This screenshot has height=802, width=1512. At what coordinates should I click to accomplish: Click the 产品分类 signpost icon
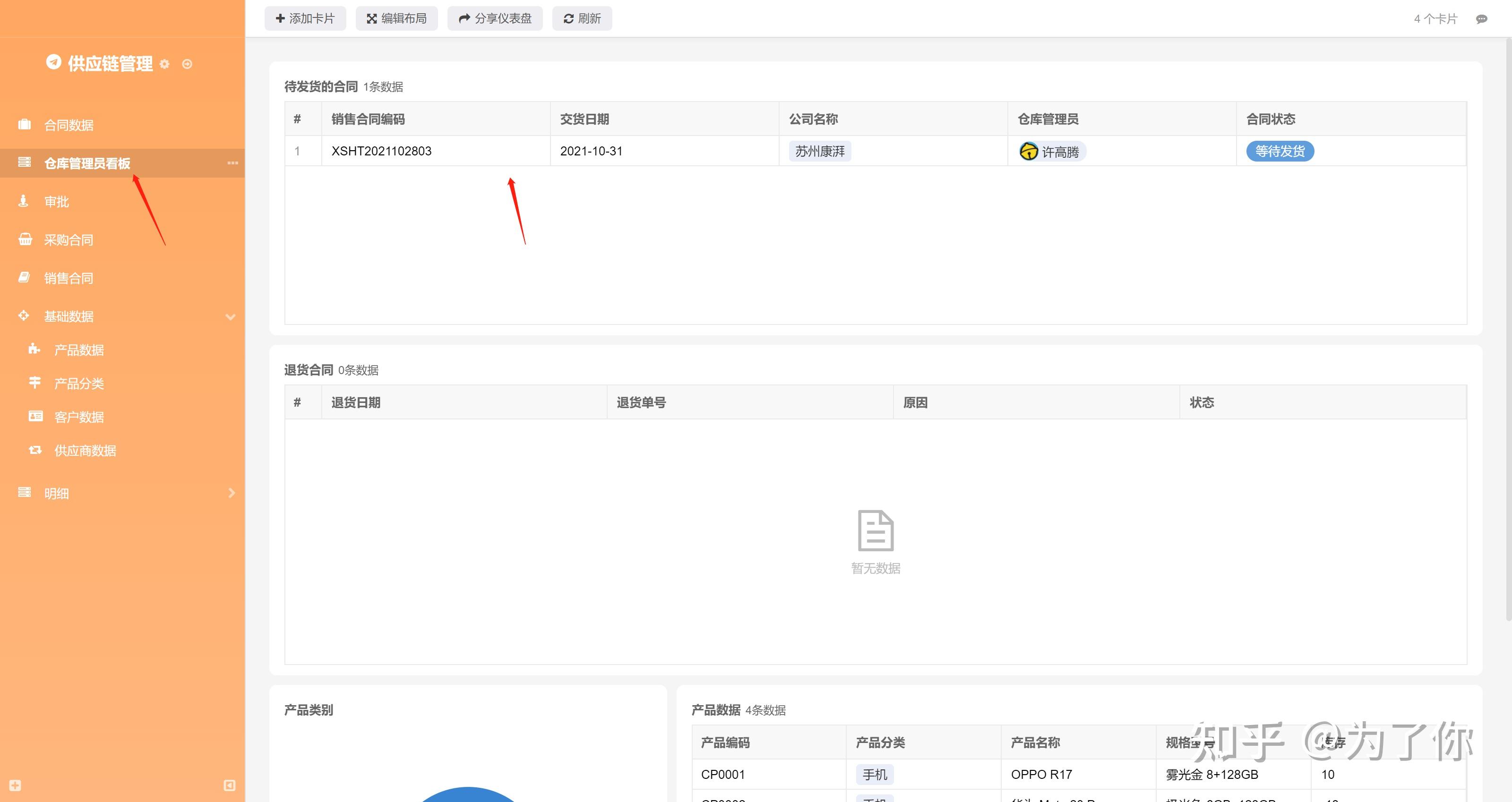click(34, 383)
